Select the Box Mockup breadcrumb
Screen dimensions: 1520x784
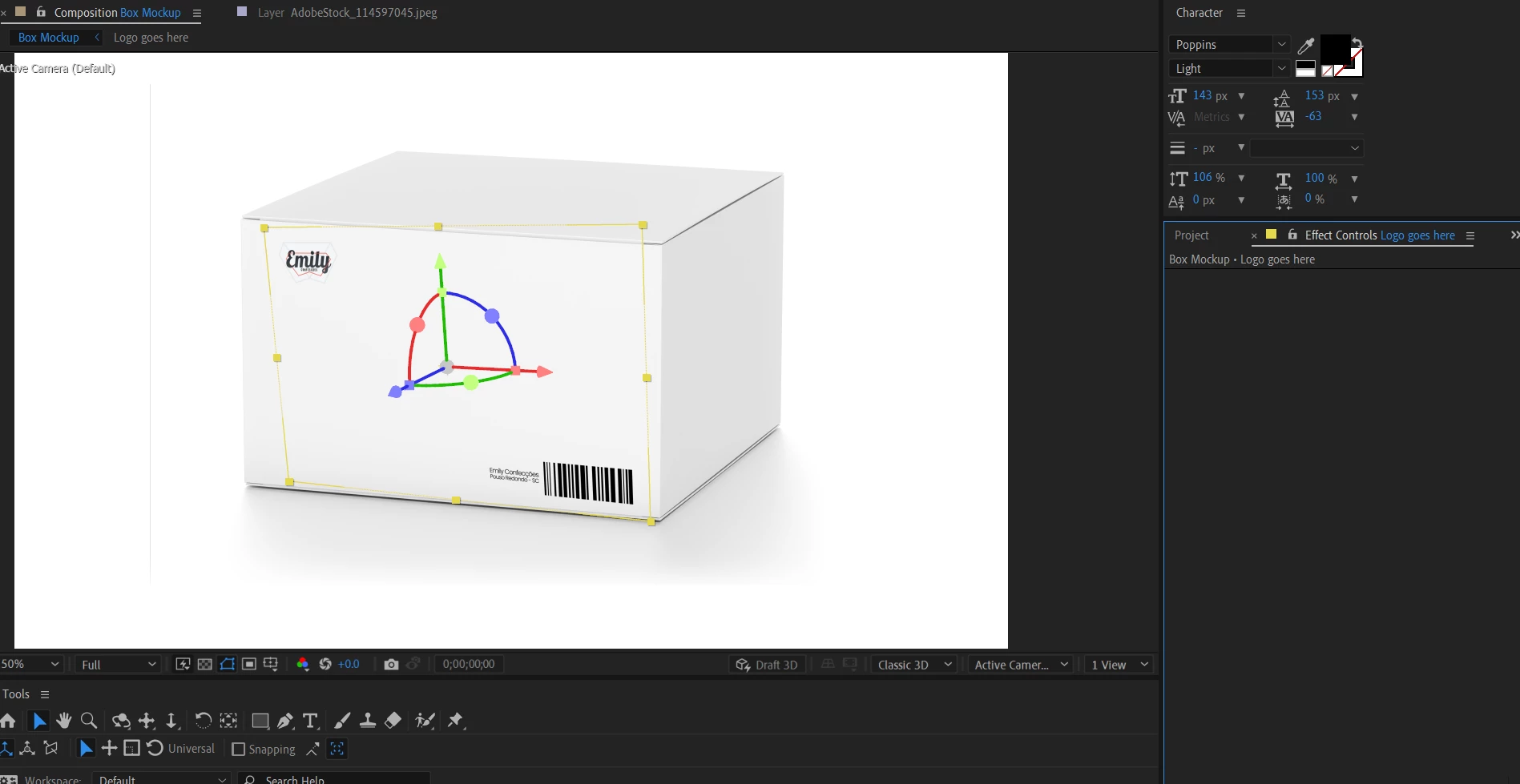tap(48, 38)
